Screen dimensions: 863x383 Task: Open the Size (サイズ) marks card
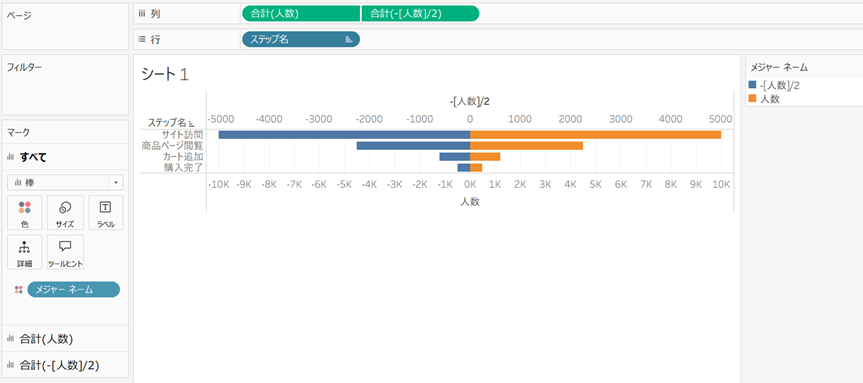click(65, 212)
